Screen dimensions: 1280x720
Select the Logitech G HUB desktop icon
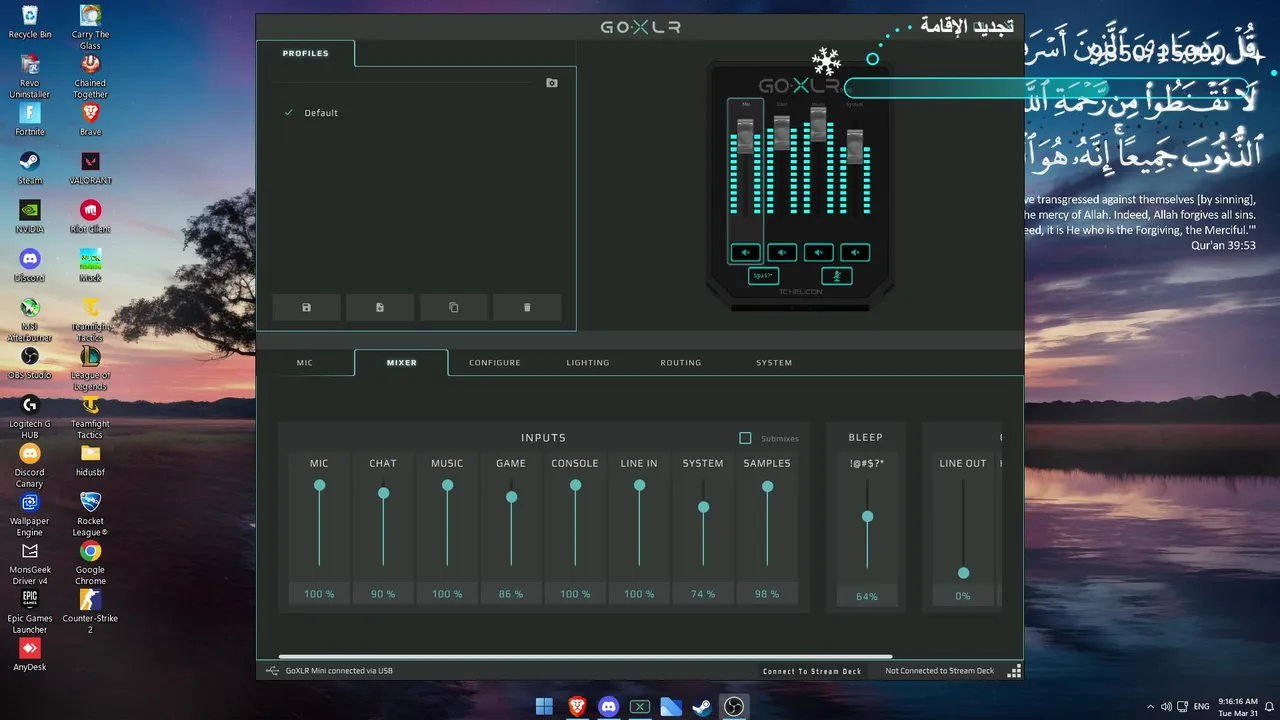coord(30,417)
